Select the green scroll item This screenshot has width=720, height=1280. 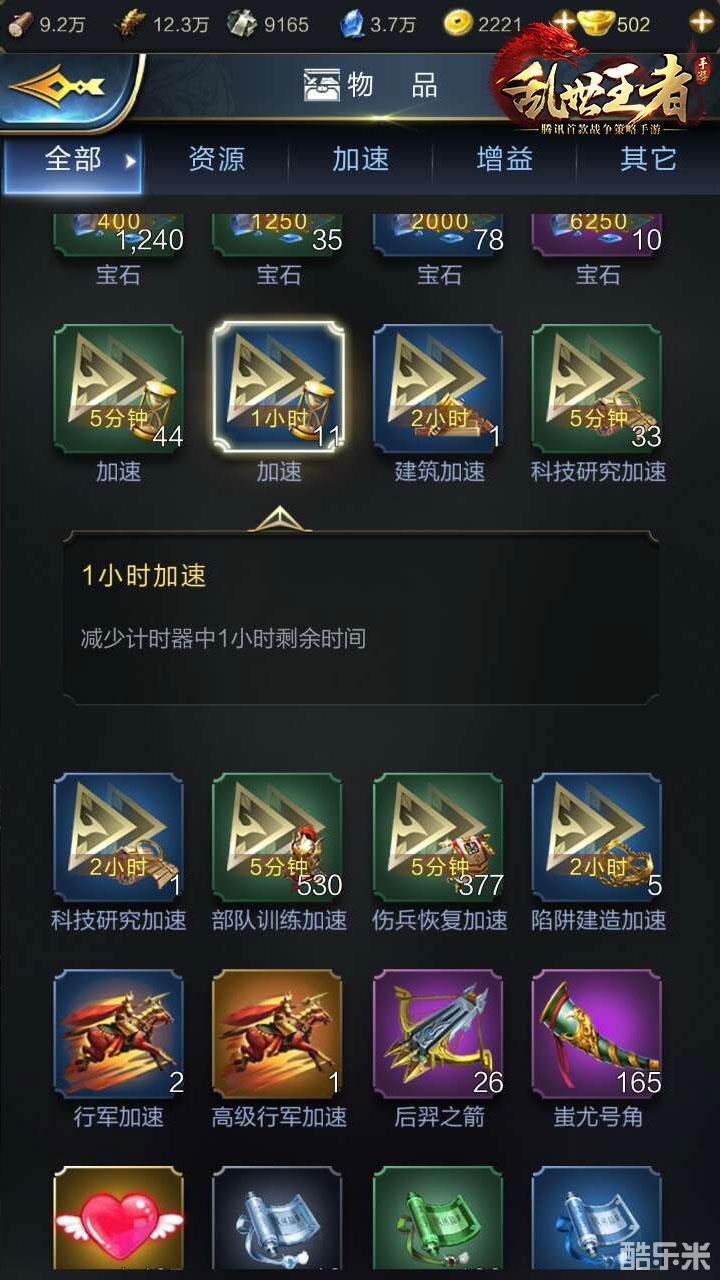tap(438, 1222)
